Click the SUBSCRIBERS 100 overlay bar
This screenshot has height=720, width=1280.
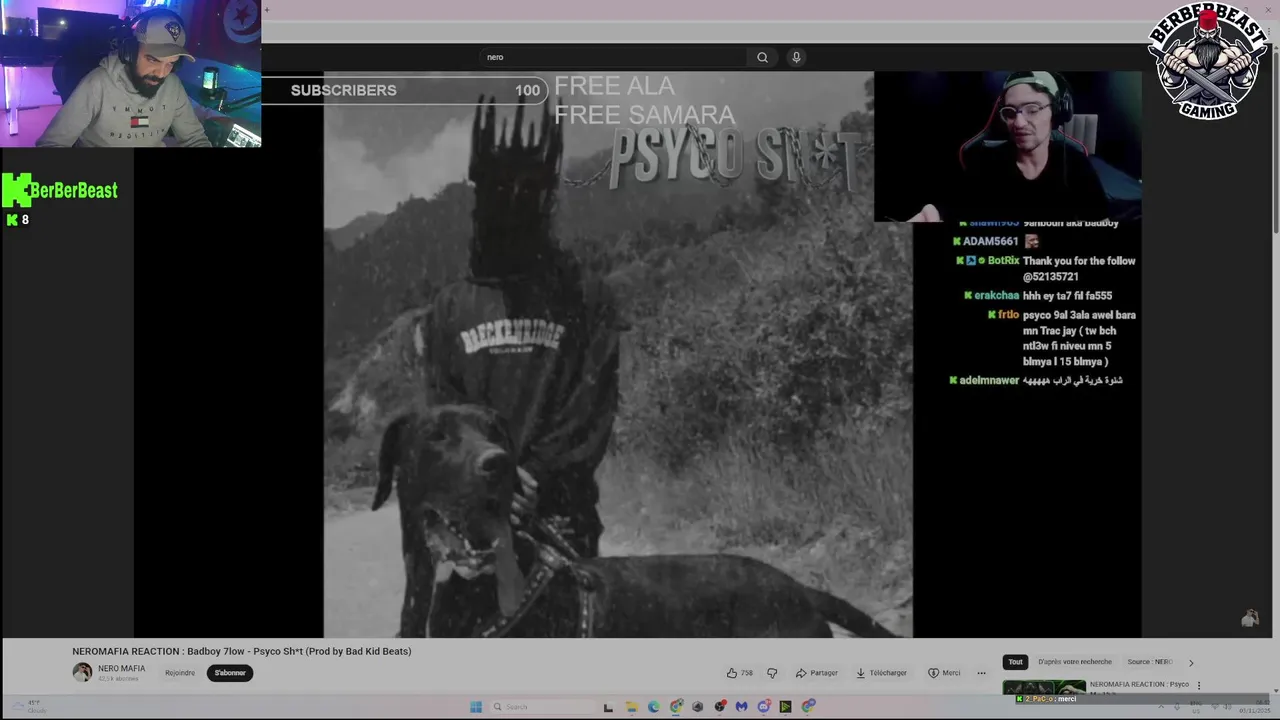(x=404, y=90)
